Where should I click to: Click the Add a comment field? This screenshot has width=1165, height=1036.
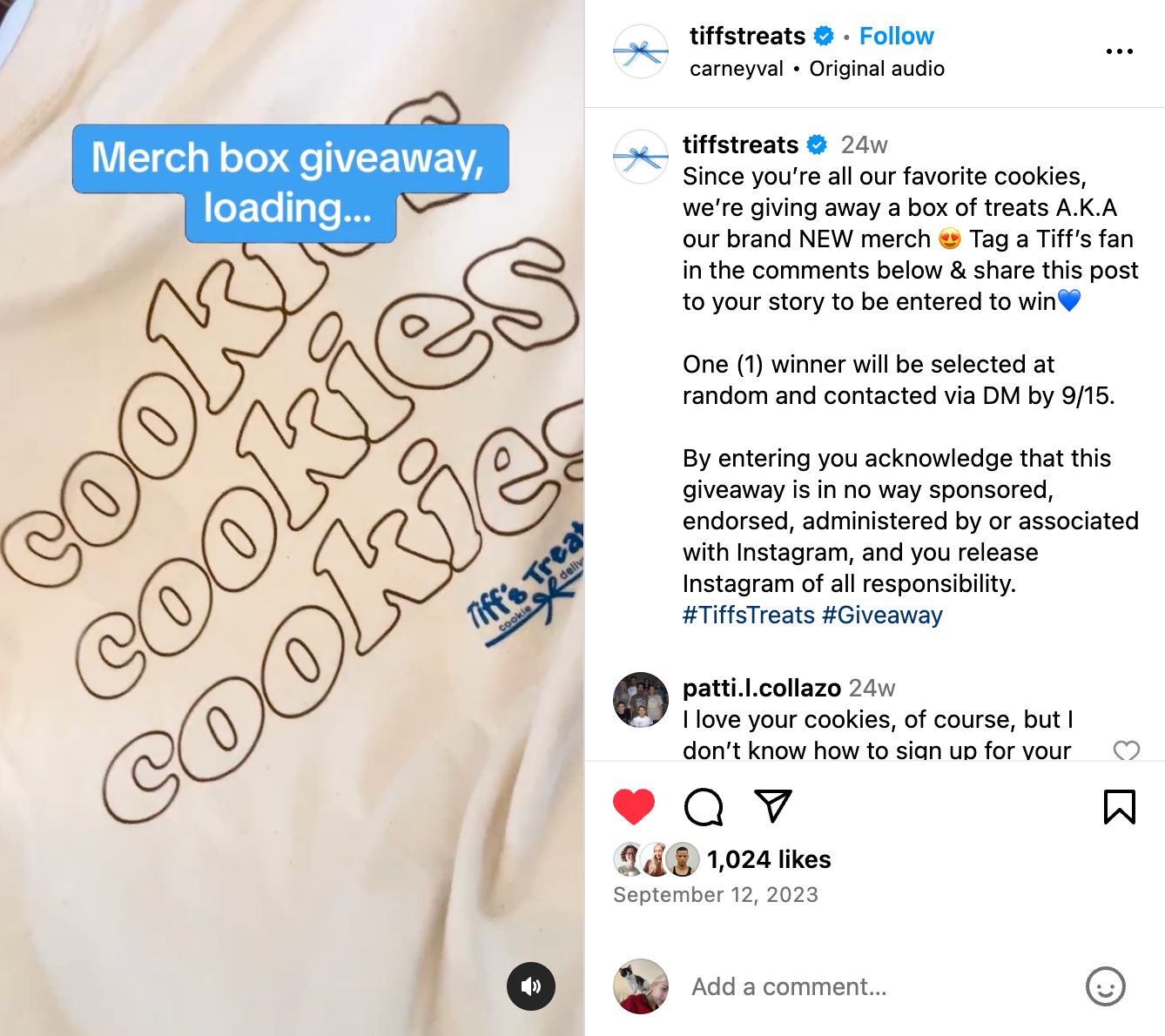[x=879, y=986]
